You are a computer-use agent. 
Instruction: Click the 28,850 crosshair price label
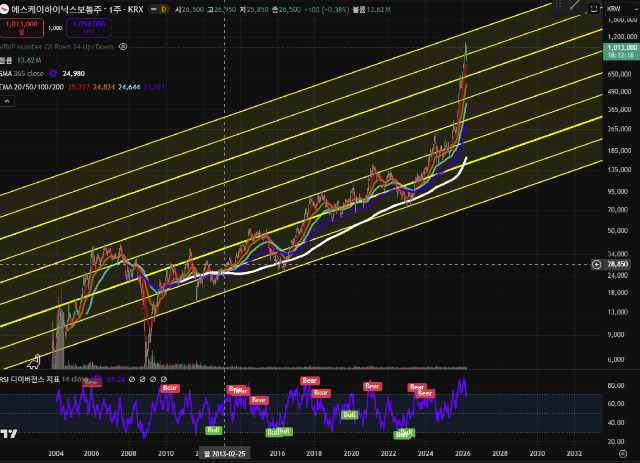617,264
